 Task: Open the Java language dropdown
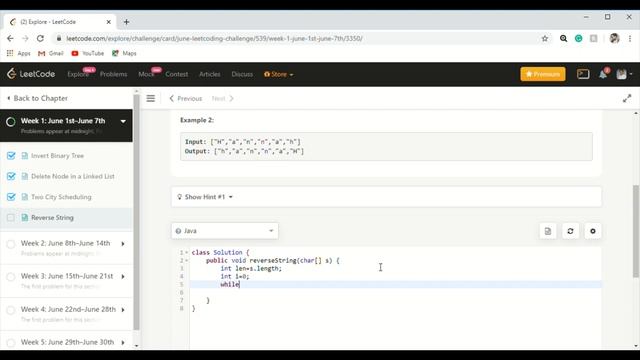pos(224,231)
